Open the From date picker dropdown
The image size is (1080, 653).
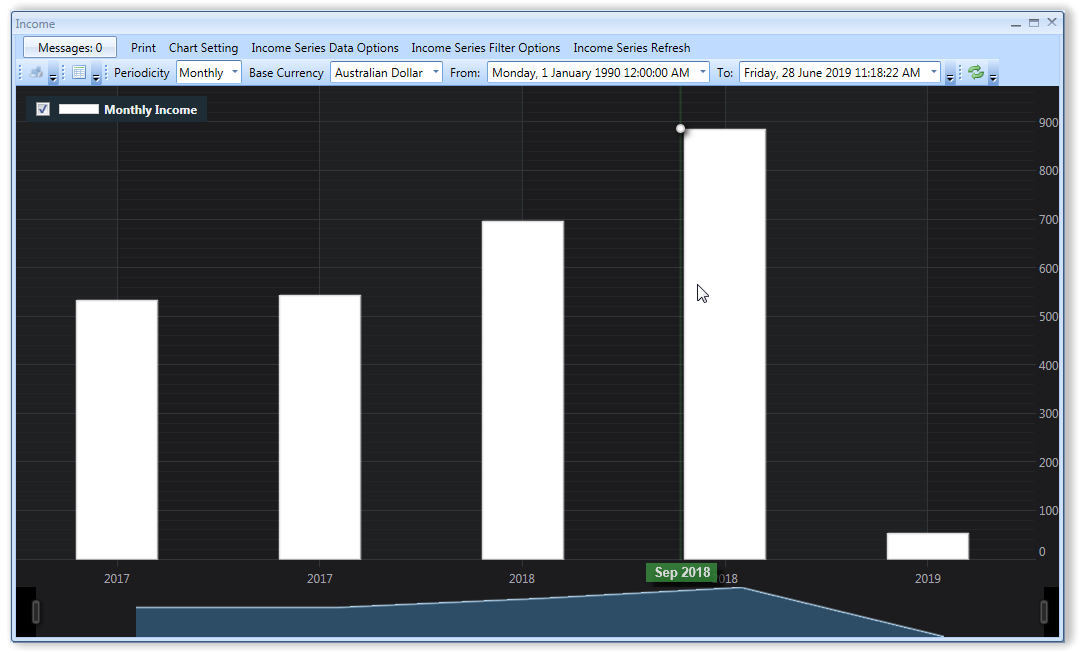click(703, 72)
